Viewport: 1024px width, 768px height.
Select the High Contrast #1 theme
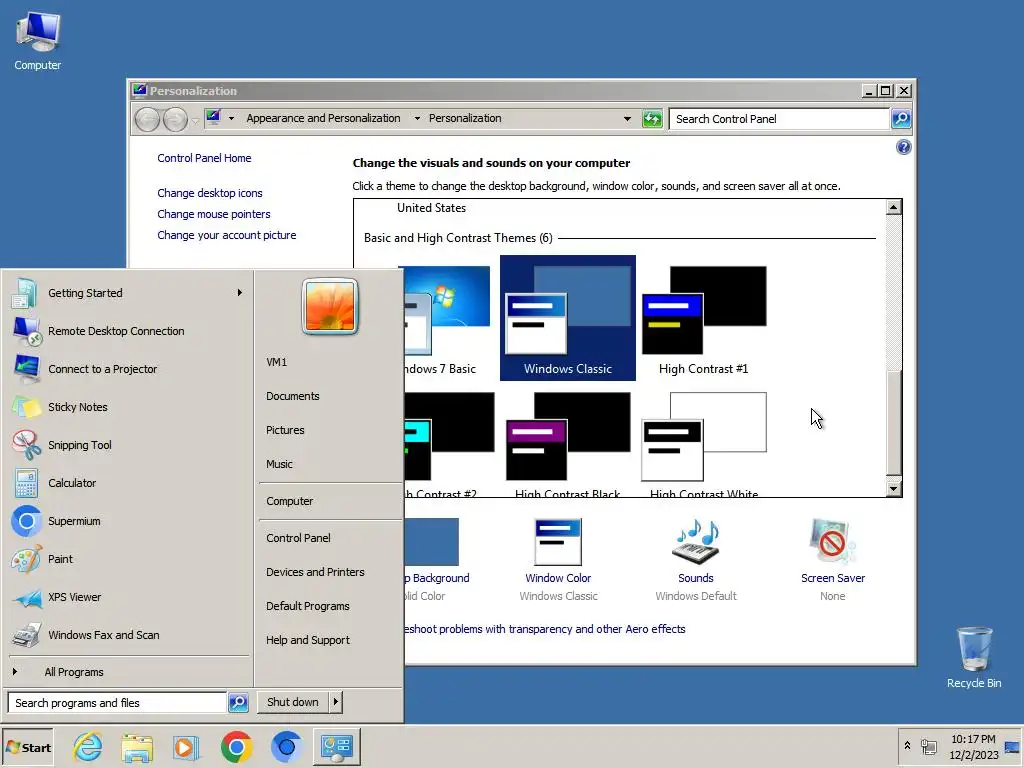(x=703, y=320)
